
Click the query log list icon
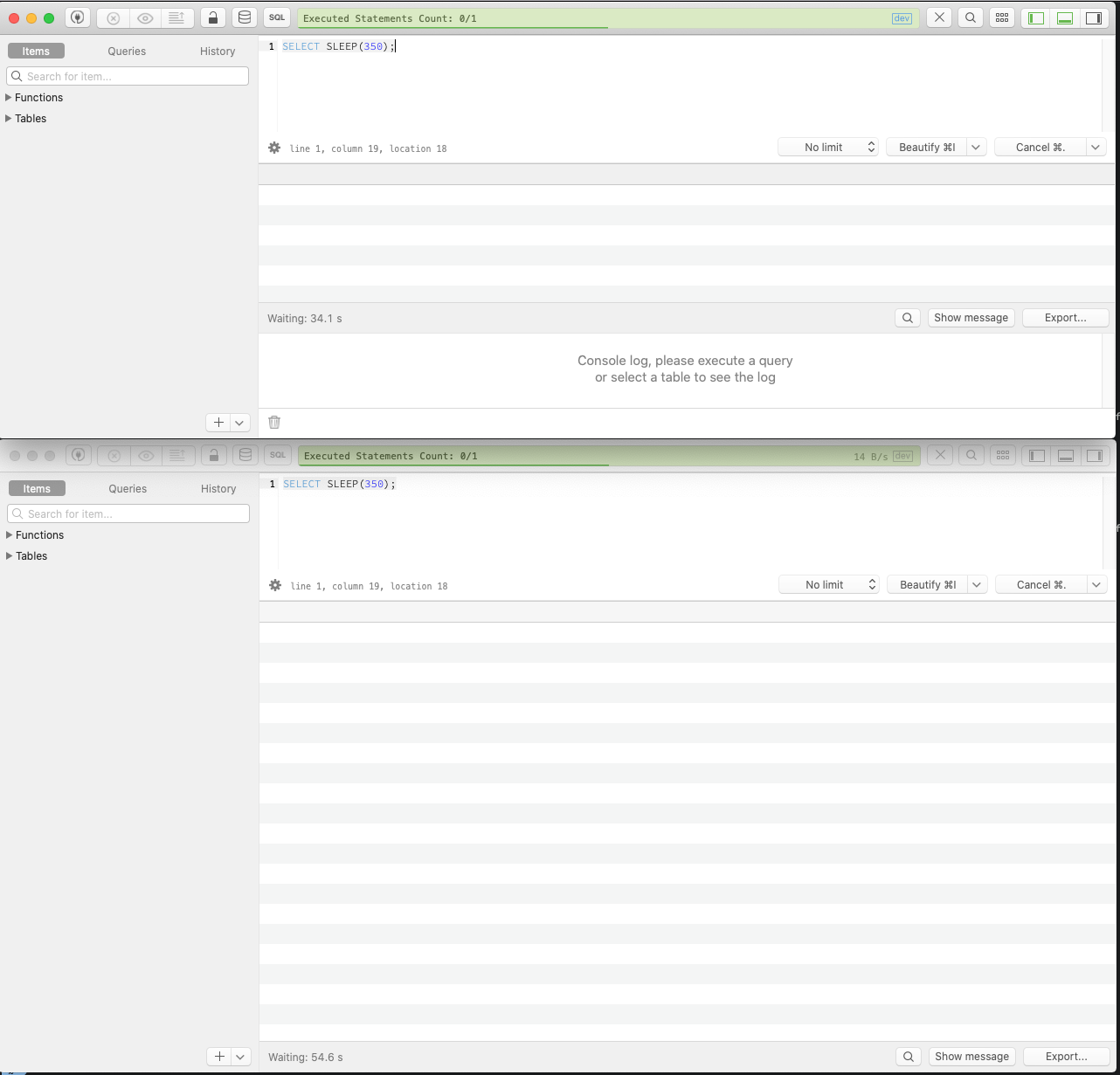click(178, 17)
